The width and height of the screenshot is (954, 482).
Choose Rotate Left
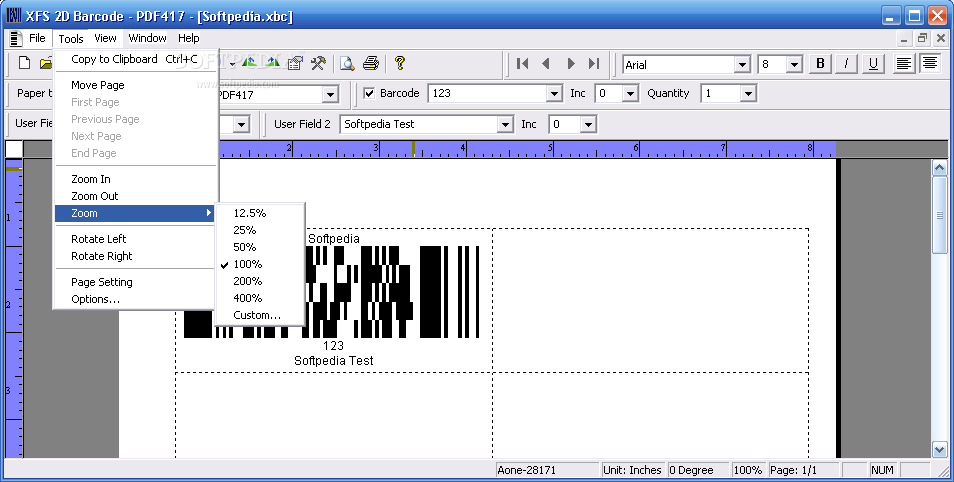pyautogui.click(x=135, y=239)
